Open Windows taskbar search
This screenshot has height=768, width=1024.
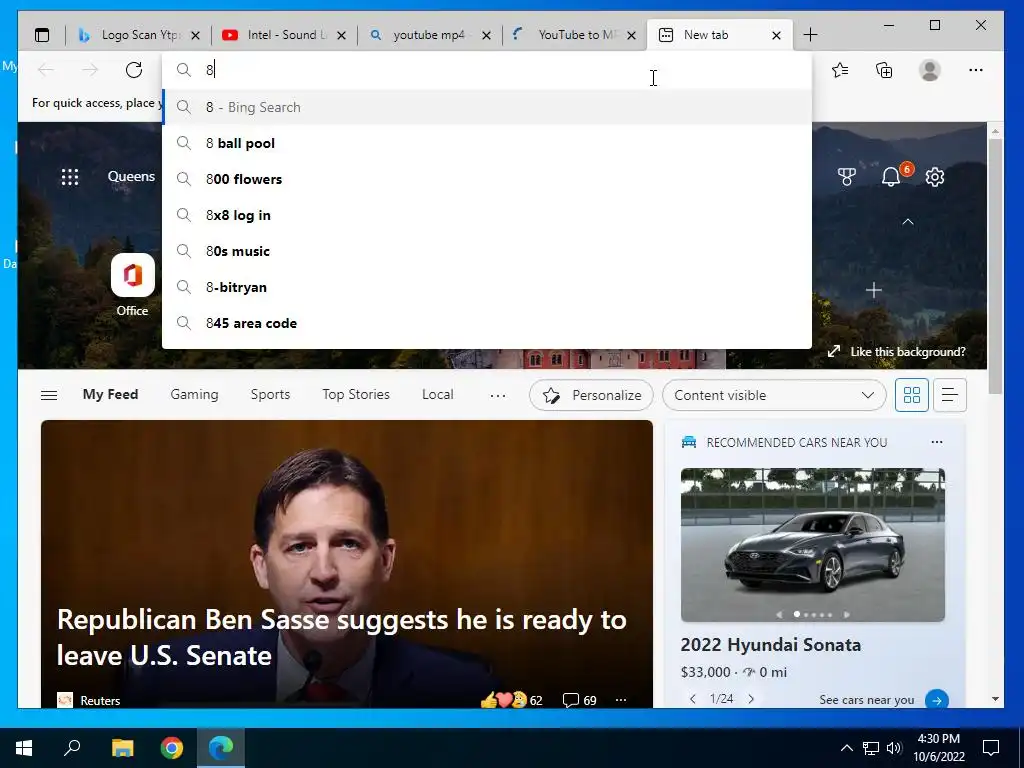click(72, 748)
